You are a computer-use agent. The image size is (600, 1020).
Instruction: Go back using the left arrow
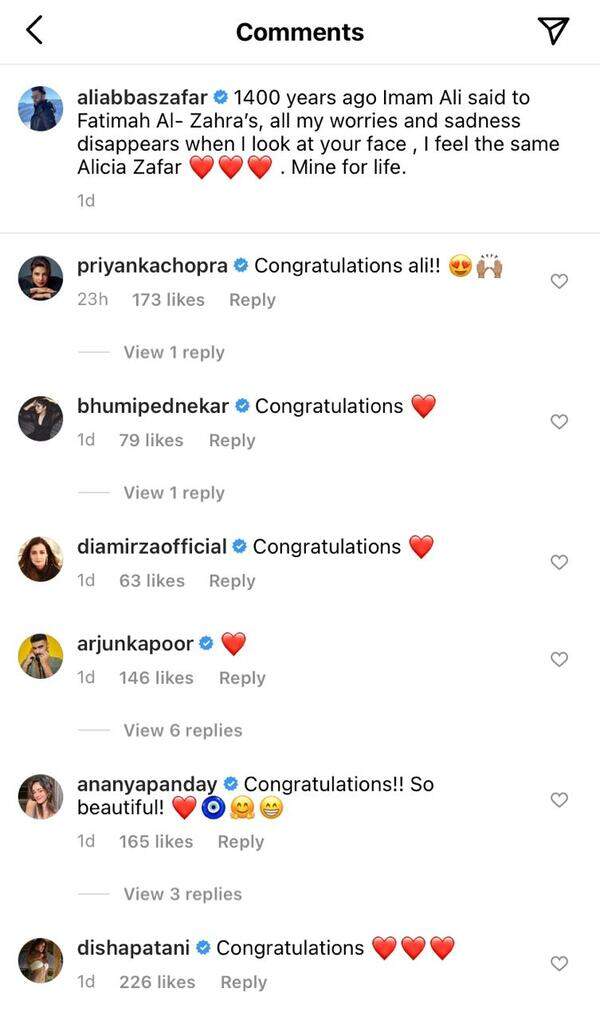(x=34, y=31)
